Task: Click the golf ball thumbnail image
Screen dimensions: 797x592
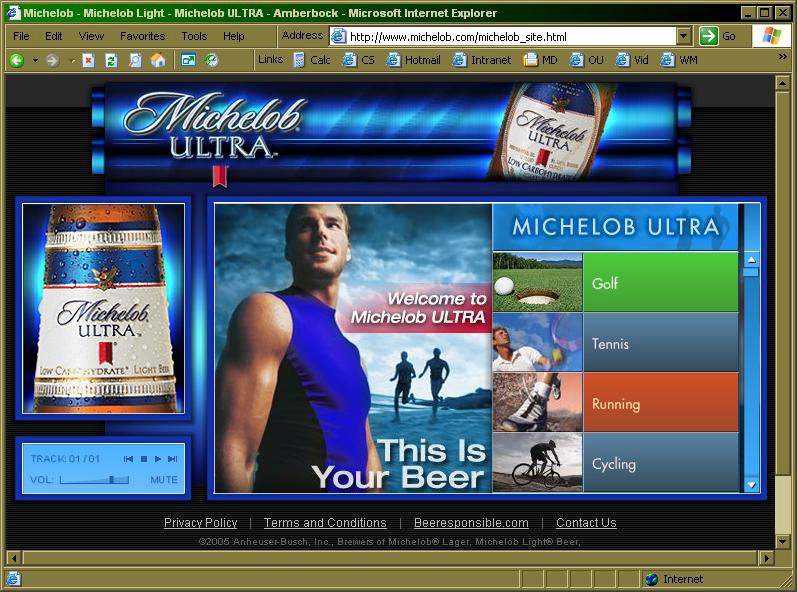Action: (537, 283)
